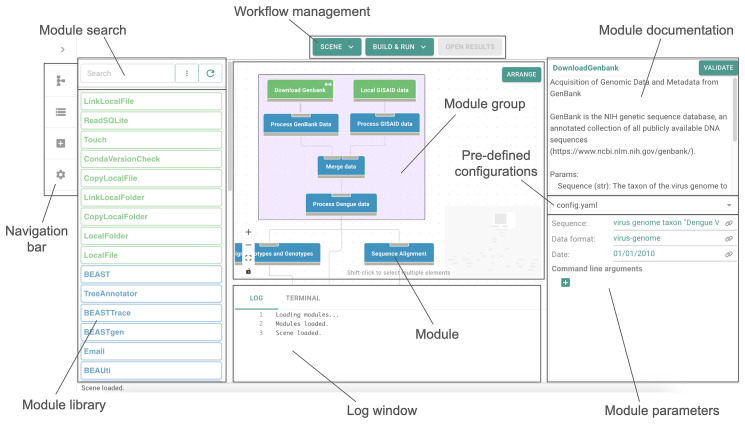Open module search options menu
This screenshot has width=745, height=424.
coord(186,73)
